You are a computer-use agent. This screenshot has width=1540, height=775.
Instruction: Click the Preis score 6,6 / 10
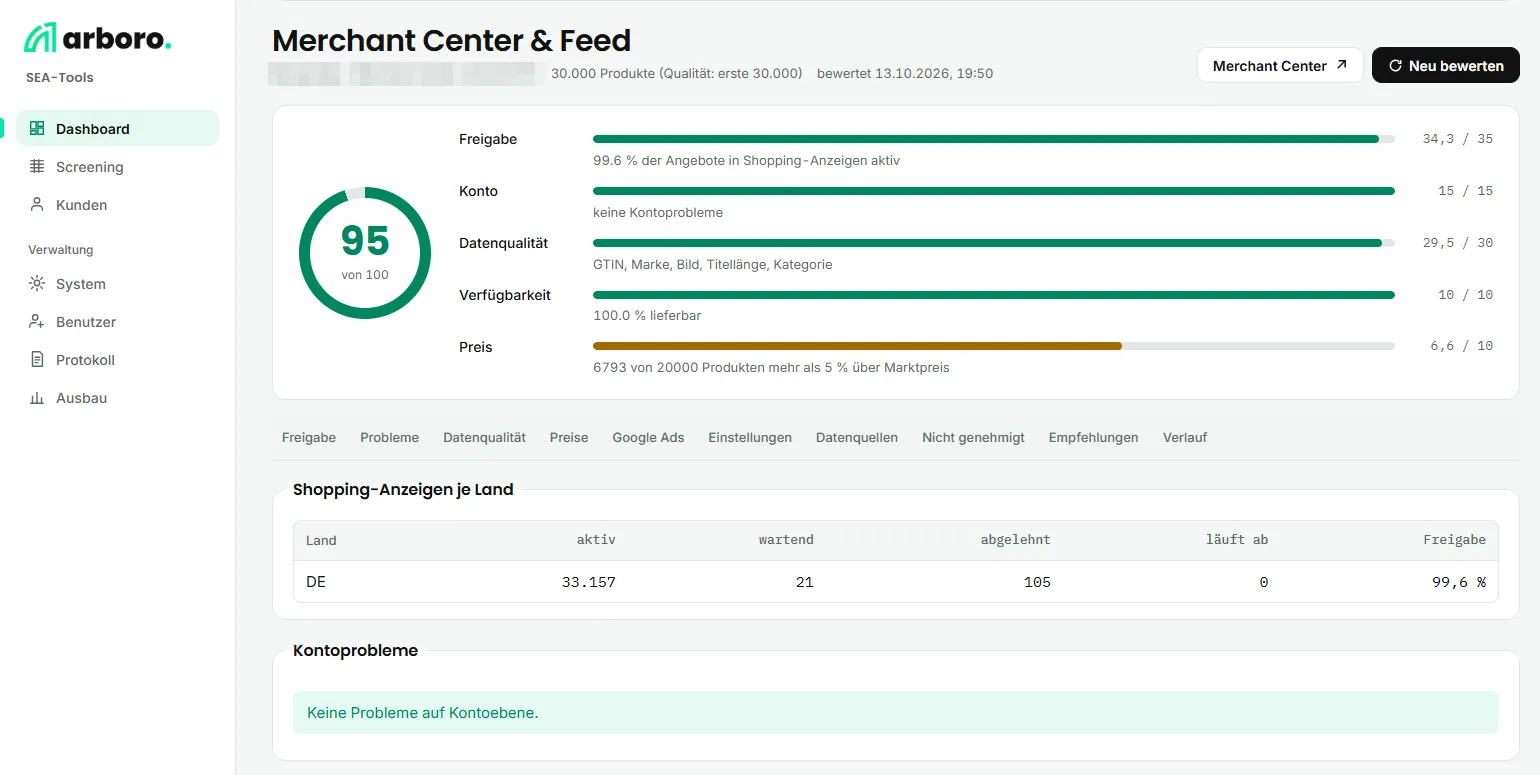pos(1462,346)
